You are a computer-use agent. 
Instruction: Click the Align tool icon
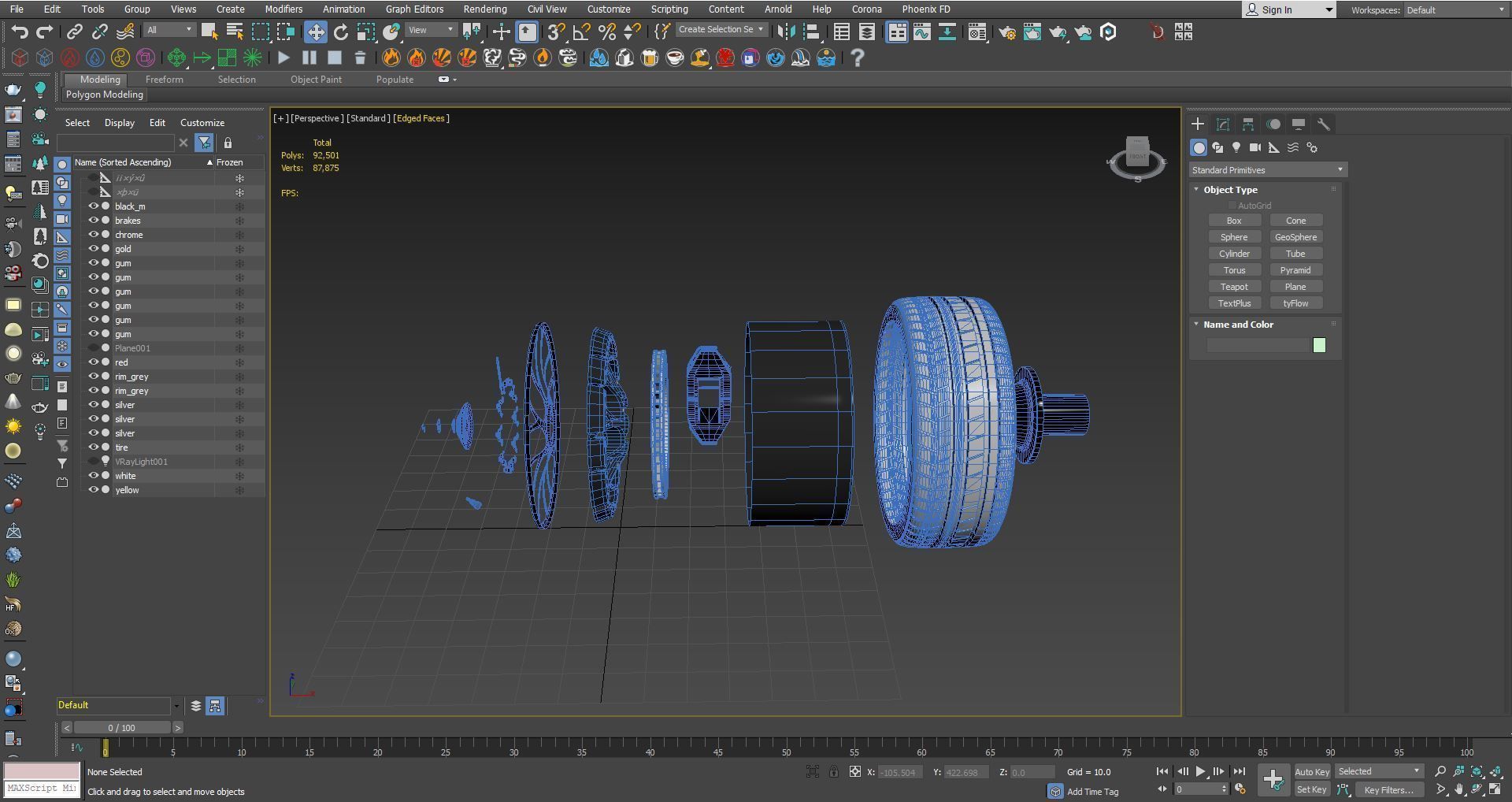(x=811, y=32)
